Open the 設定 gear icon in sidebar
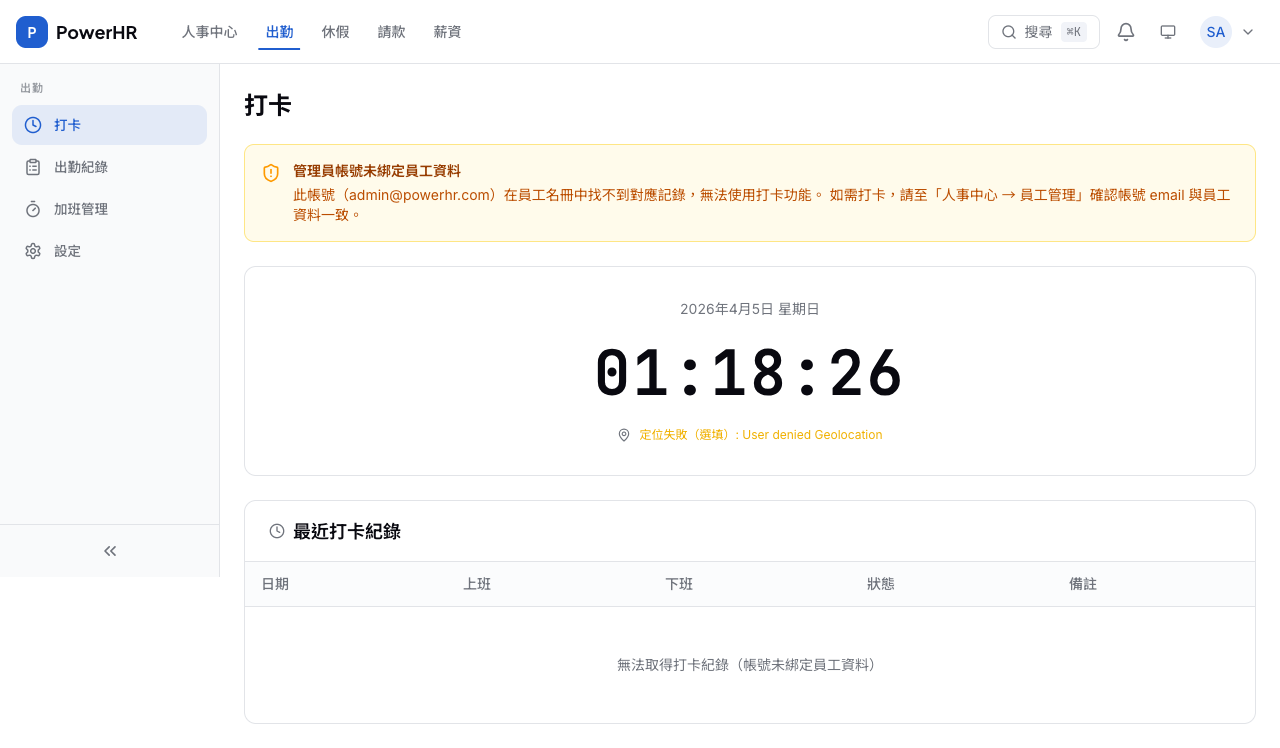1280x748 pixels. click(x=33, y=250)
